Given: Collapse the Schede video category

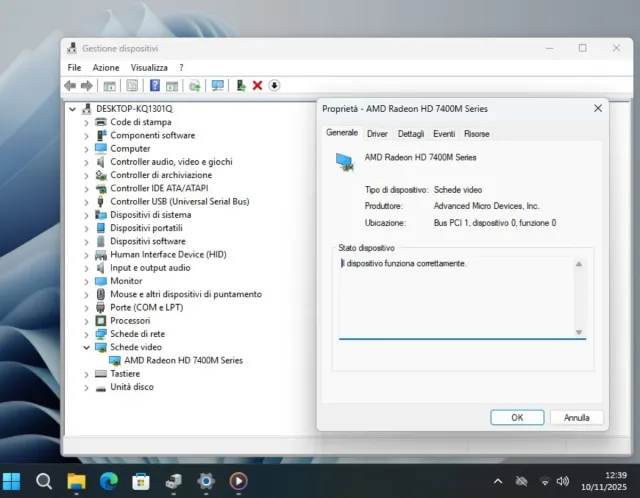Looking at the screenshot, I should click(87, 347).
